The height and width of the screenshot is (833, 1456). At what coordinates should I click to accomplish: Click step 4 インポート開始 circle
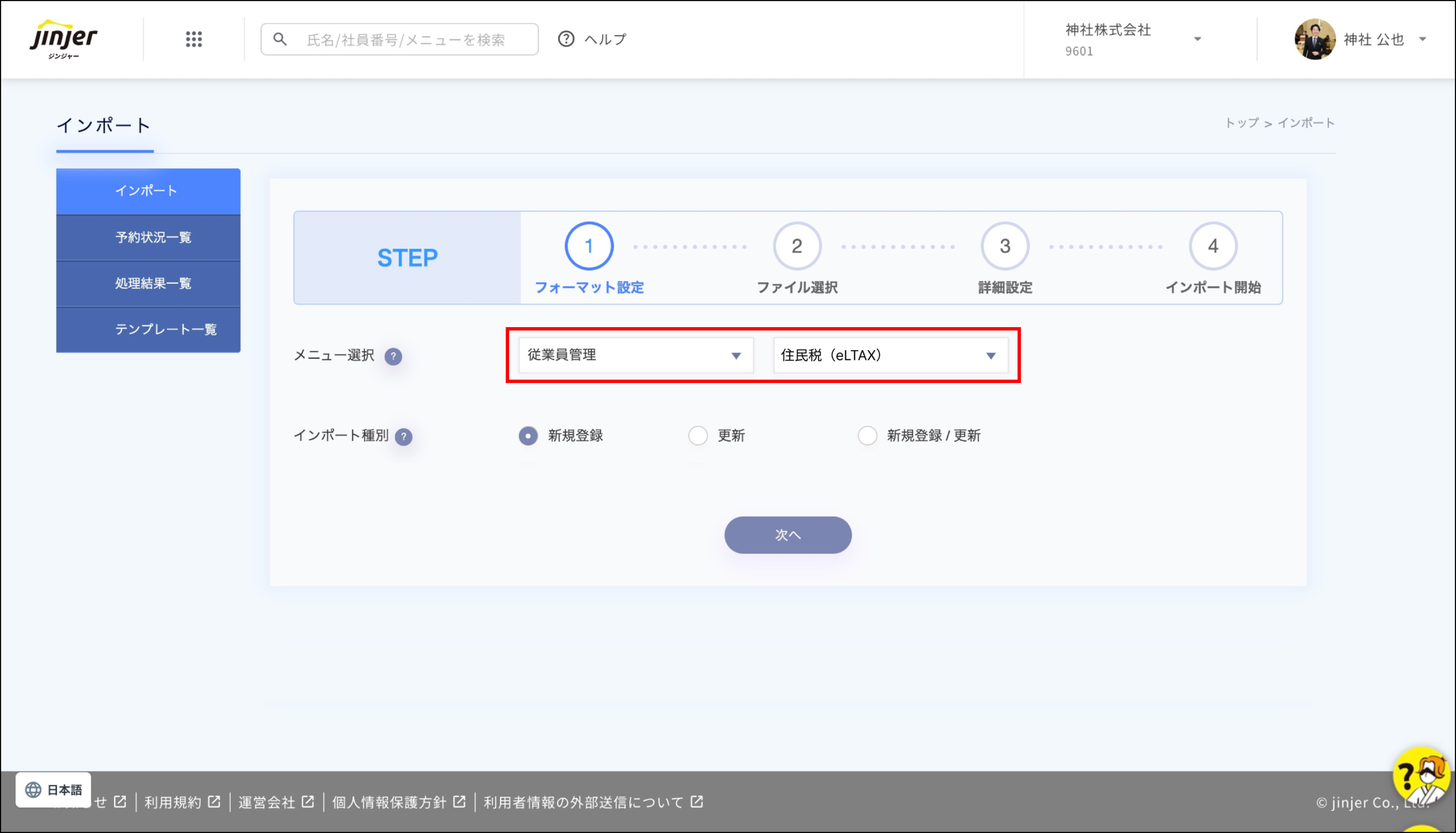click(1213, 246)
